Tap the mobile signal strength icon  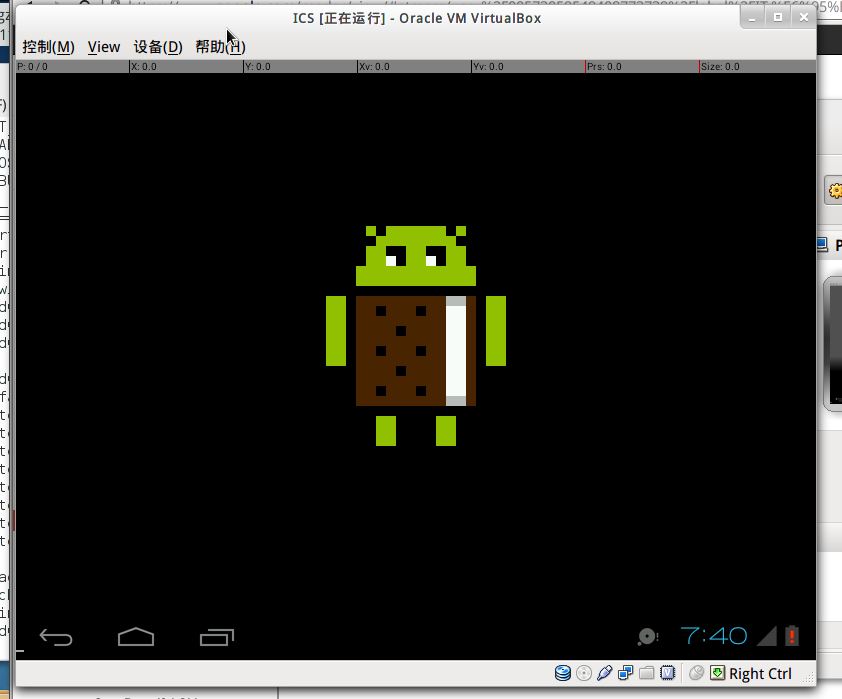[x=767, y=636]
